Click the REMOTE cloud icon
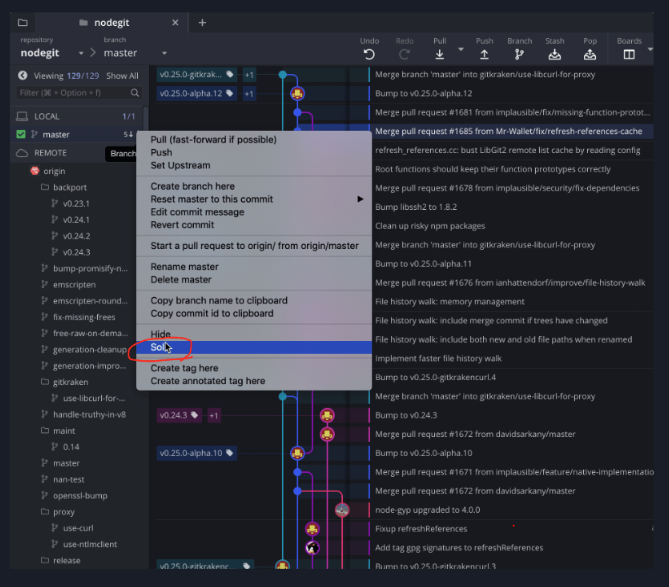The width and height of the screenshot is (669, 587). pos(22,153)
